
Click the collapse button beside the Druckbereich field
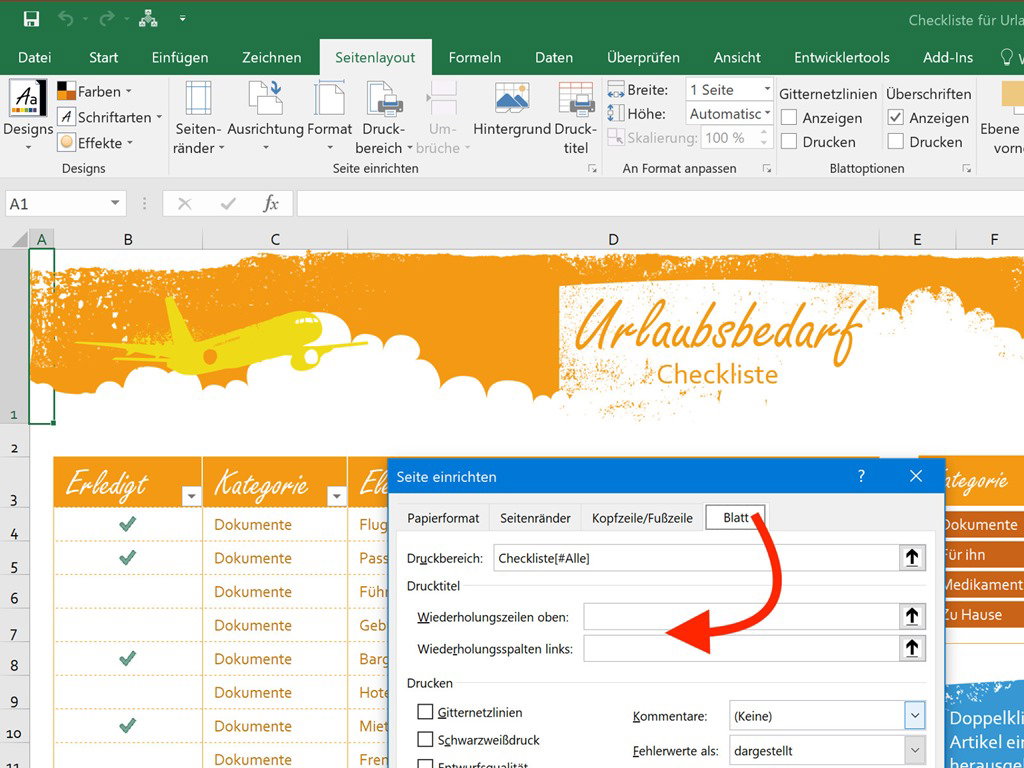[x=911, y=558]
